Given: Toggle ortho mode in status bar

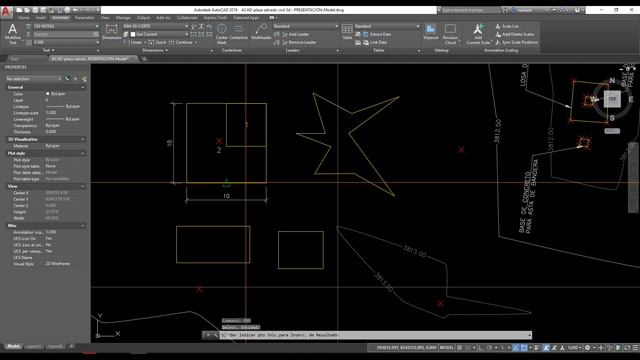Looking at the screenshot, I should (x=482, y=348).
